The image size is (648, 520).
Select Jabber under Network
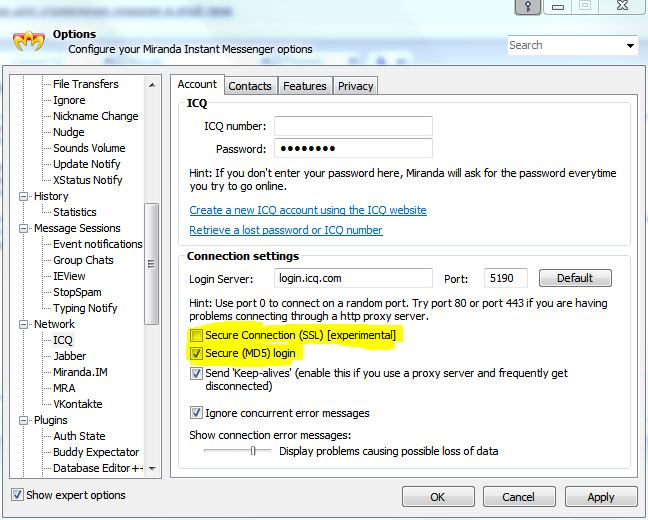(x=69, y=356)
